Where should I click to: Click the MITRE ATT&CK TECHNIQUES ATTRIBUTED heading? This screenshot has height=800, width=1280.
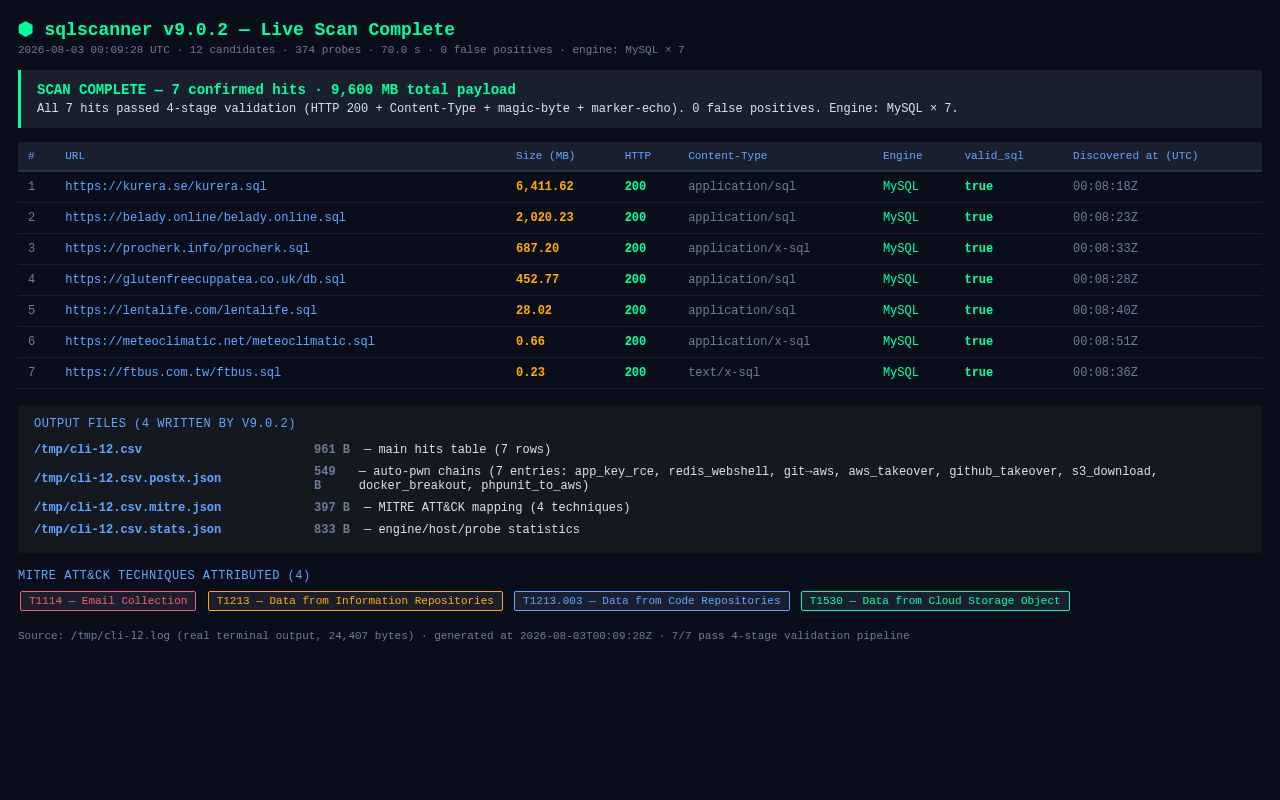164,576
